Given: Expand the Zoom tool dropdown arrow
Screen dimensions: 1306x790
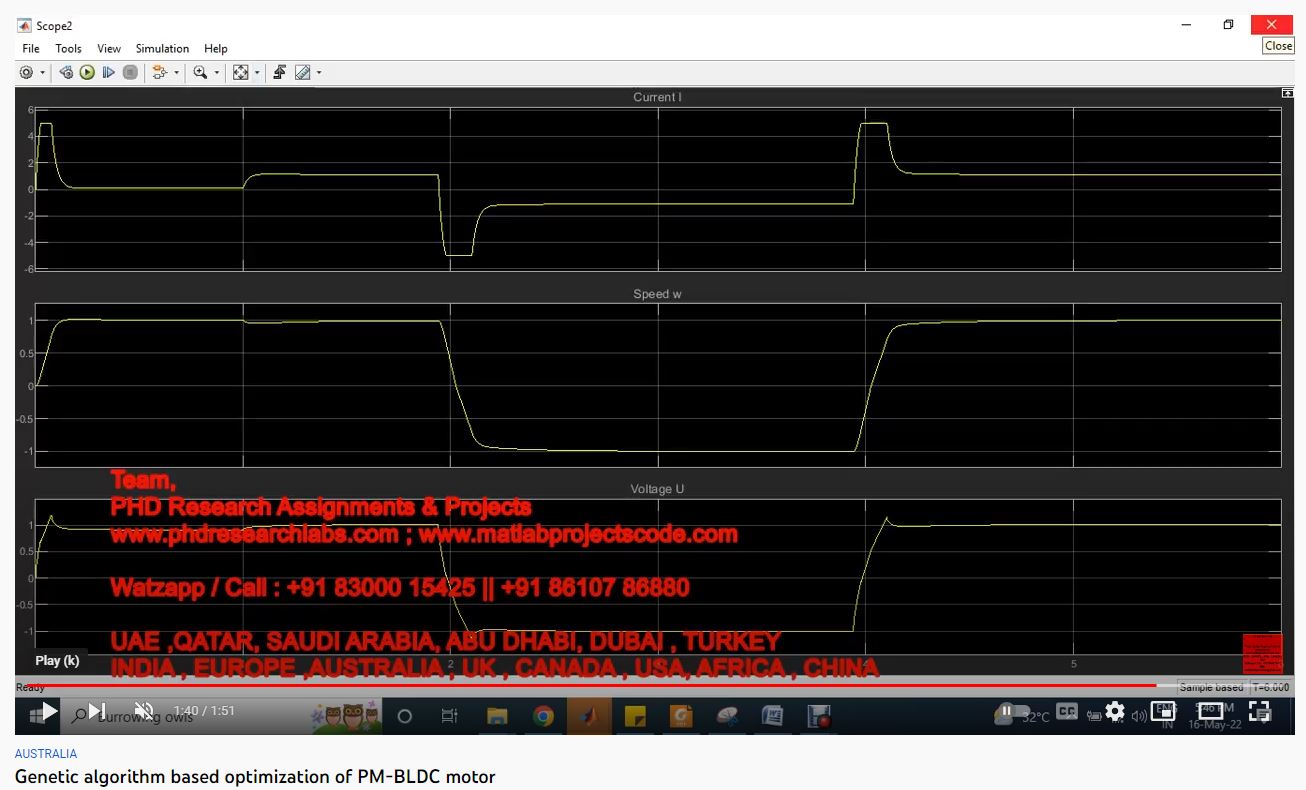Looking at the screenshot, I should (216, 73).
